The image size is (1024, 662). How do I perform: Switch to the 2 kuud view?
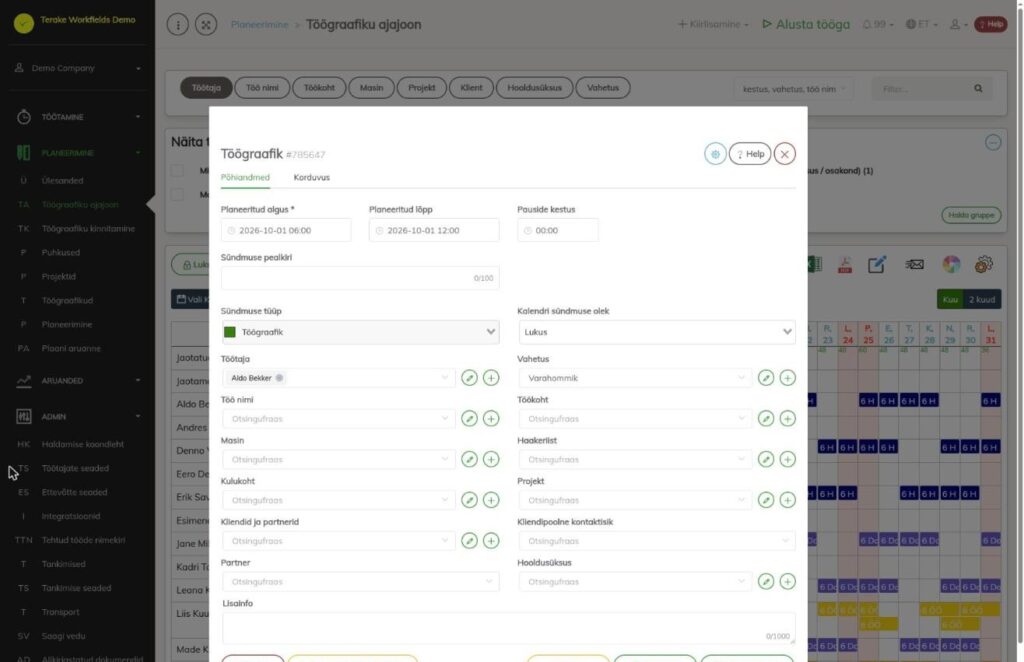(x=982, y=300)
